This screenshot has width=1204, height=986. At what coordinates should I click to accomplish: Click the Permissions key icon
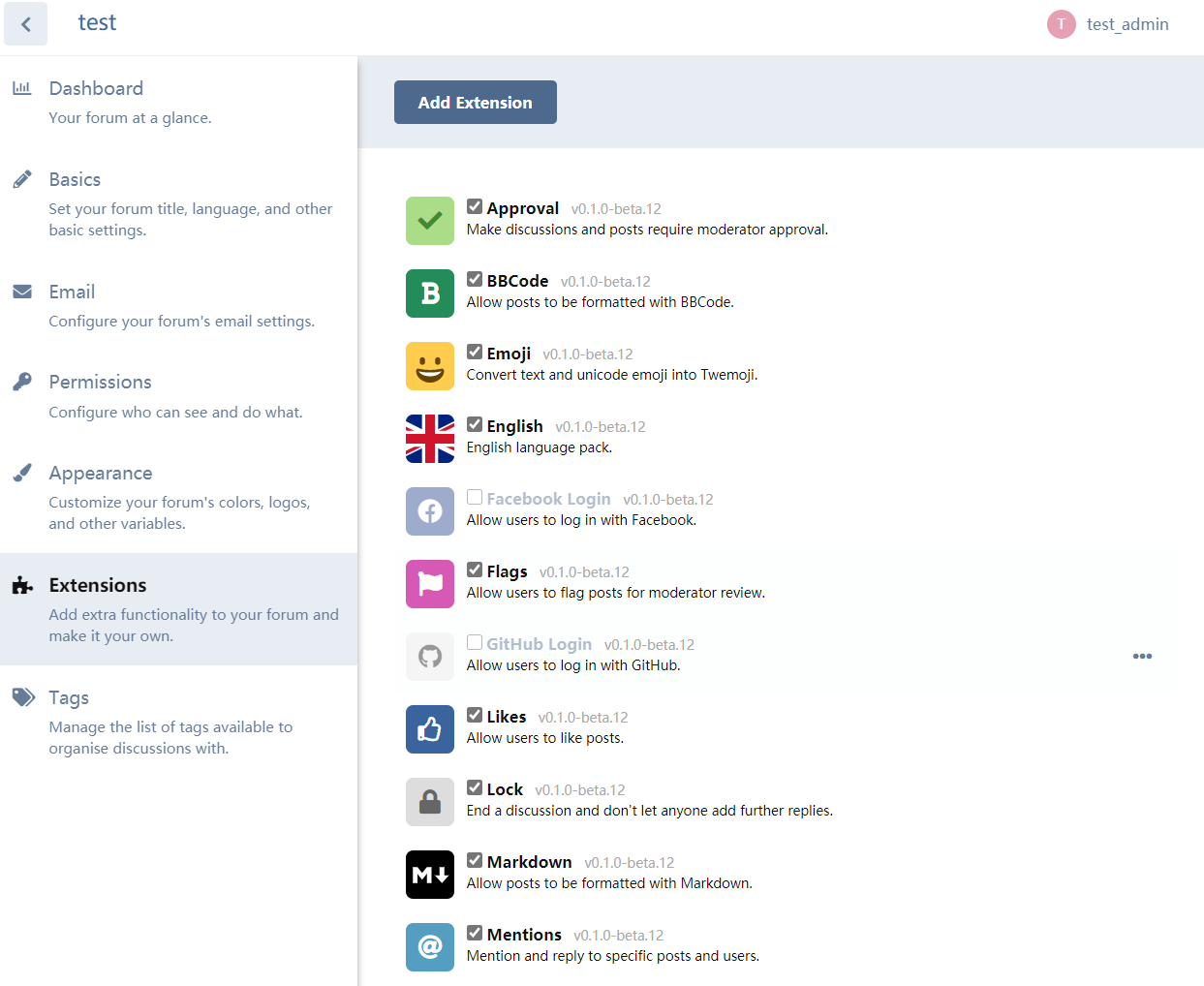pyautogui.click(x=22, y=382)
